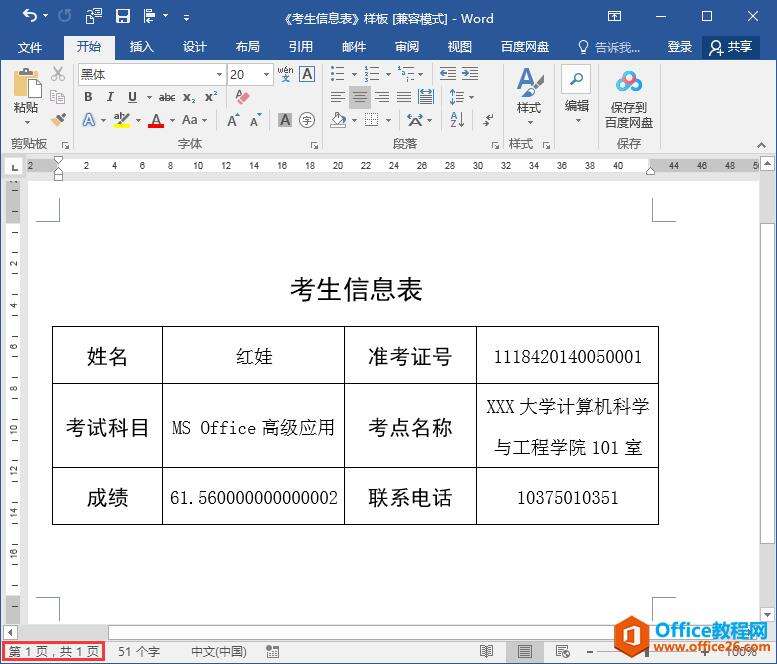The image size is (777, 664).
Task: Collapse the ribbon with the chevron
Action: [761, 145]
